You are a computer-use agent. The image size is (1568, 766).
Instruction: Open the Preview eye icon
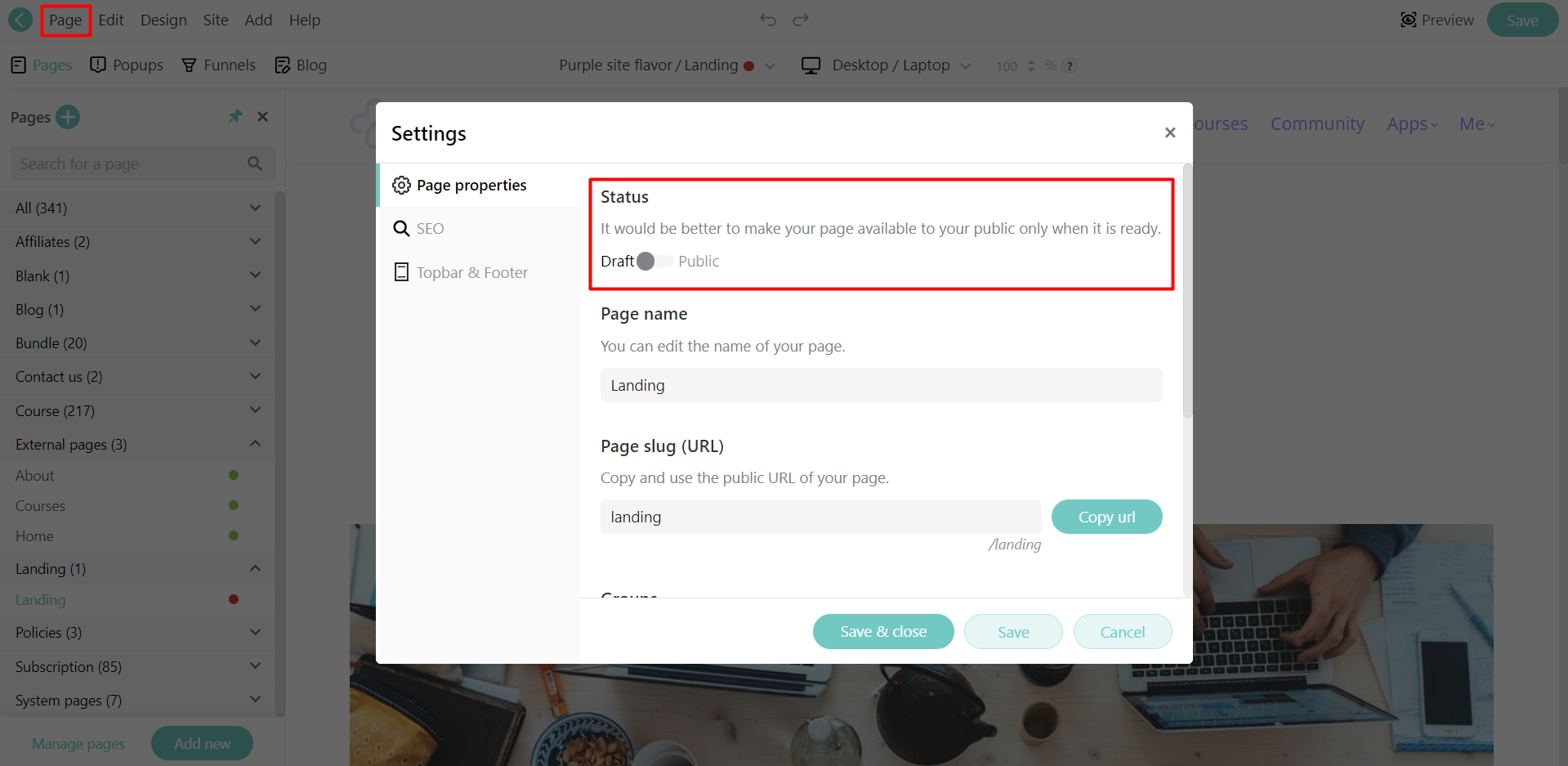pos(1409,19)
